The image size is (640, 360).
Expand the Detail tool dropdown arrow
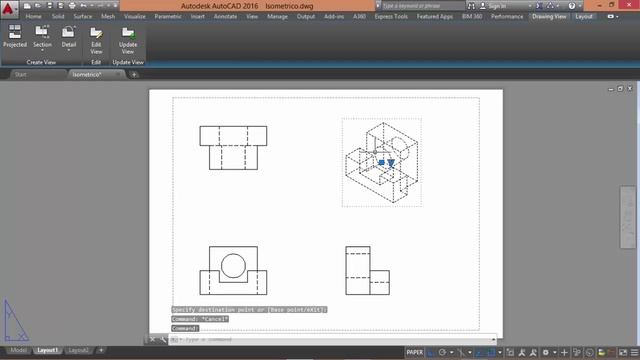[69, 51]
